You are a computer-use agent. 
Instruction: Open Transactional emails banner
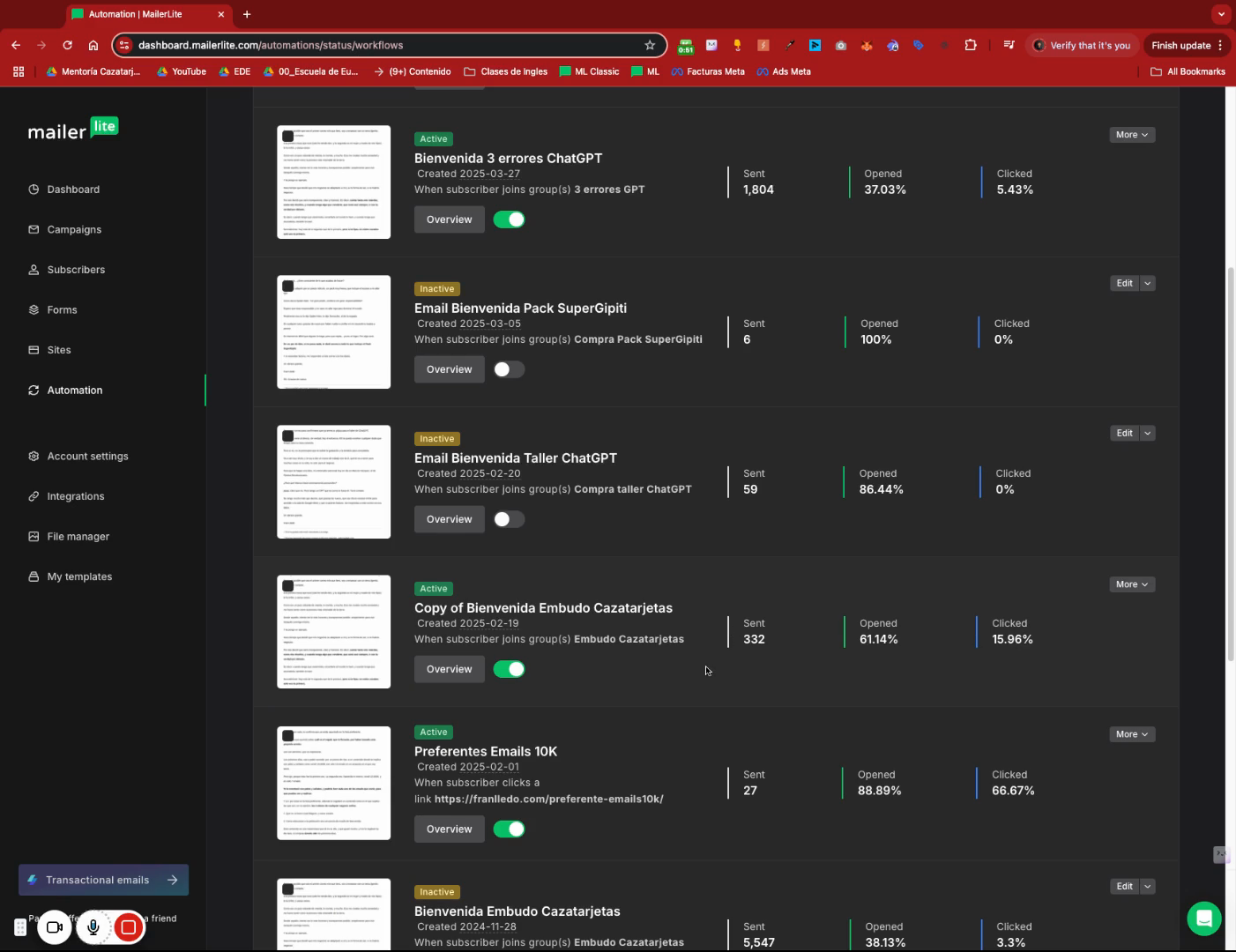(x=103, y=880)
